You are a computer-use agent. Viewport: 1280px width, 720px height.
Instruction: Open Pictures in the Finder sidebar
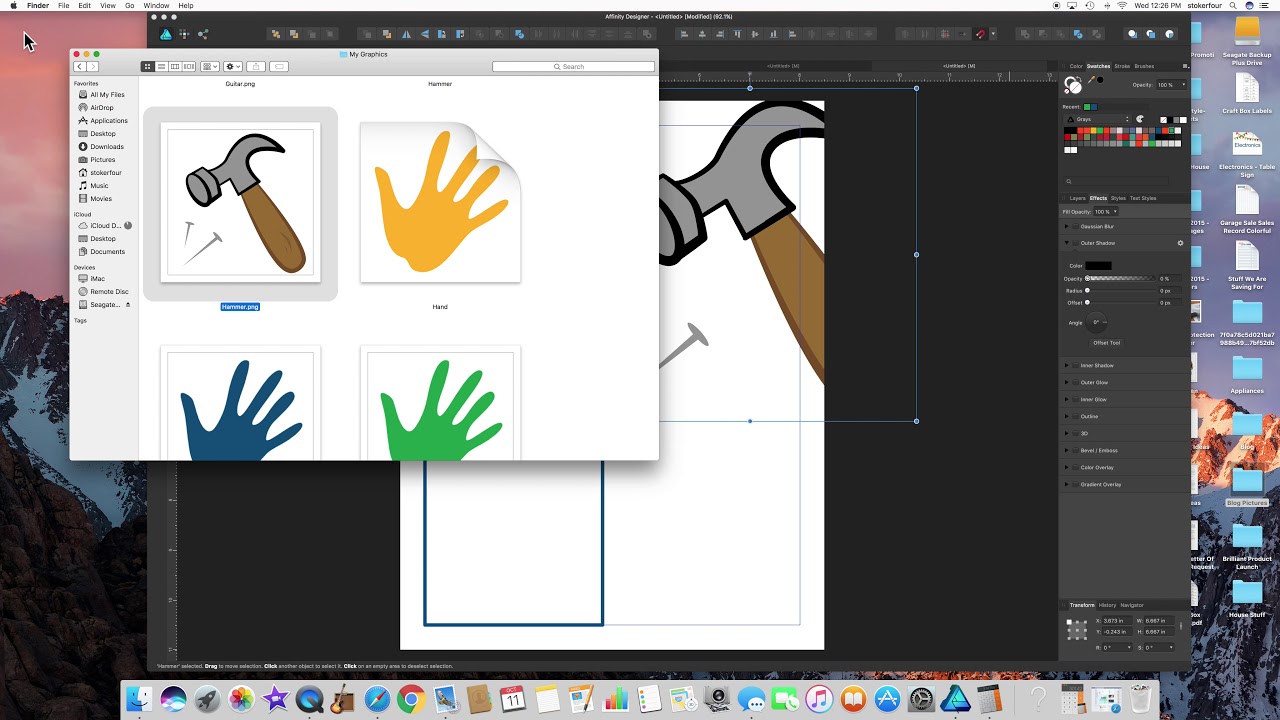(100, 160)
